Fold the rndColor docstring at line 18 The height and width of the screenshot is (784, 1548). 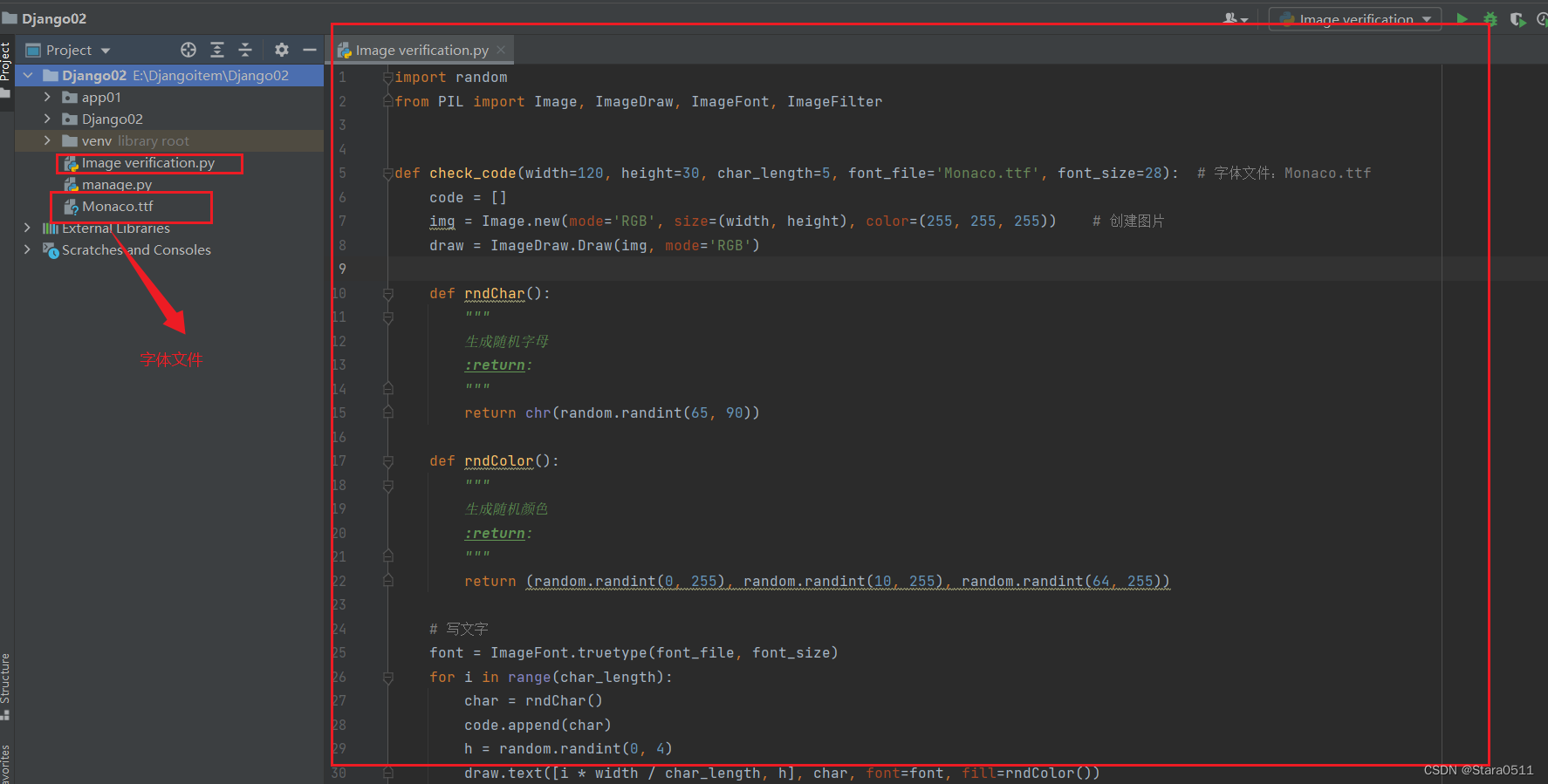[388, 485]
